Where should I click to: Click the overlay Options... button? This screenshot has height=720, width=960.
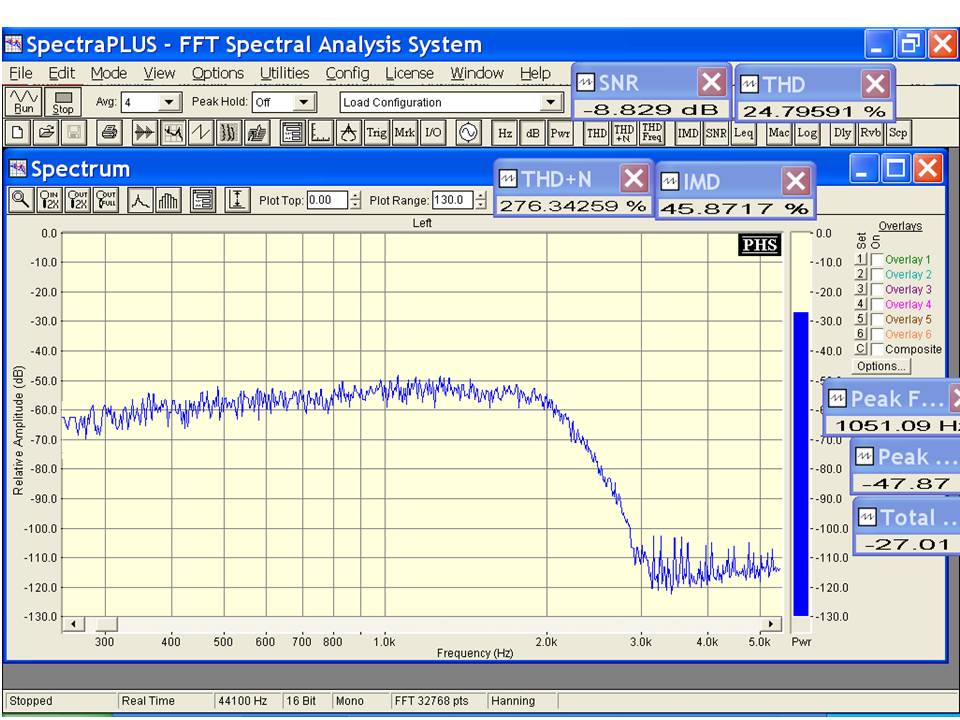tap(881, 366)
